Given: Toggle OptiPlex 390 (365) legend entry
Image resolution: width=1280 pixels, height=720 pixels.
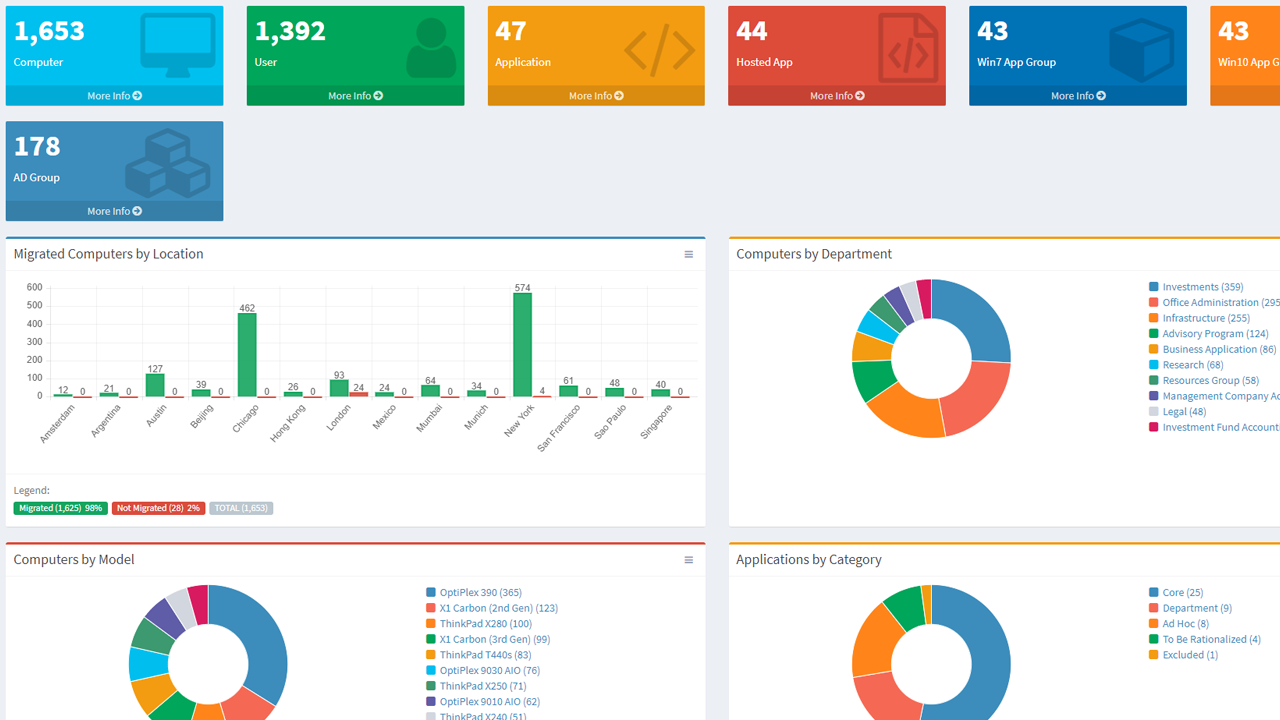Looking at the screenshot, I should click(474, 593).
